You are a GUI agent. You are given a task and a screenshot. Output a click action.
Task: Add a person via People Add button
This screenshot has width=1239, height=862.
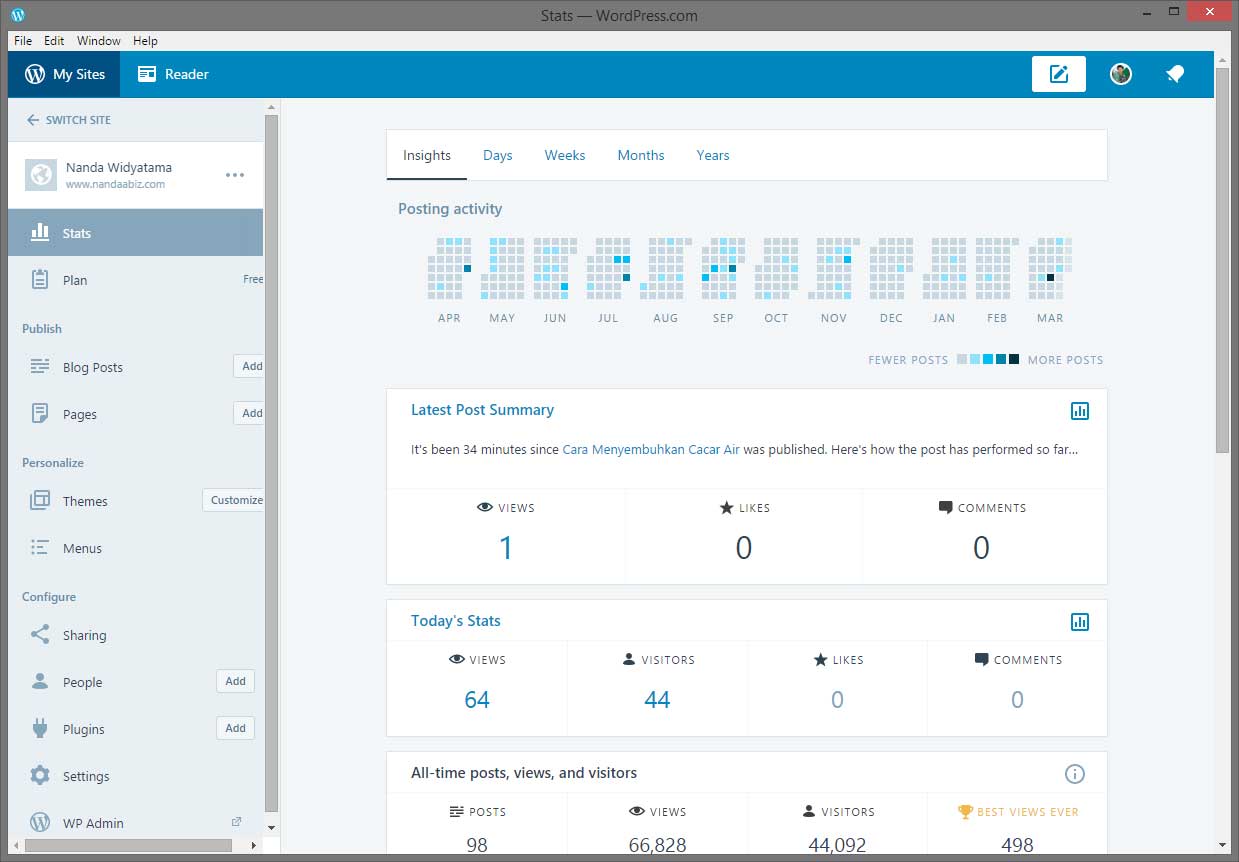pyautogui.click(x=235, y=681)
